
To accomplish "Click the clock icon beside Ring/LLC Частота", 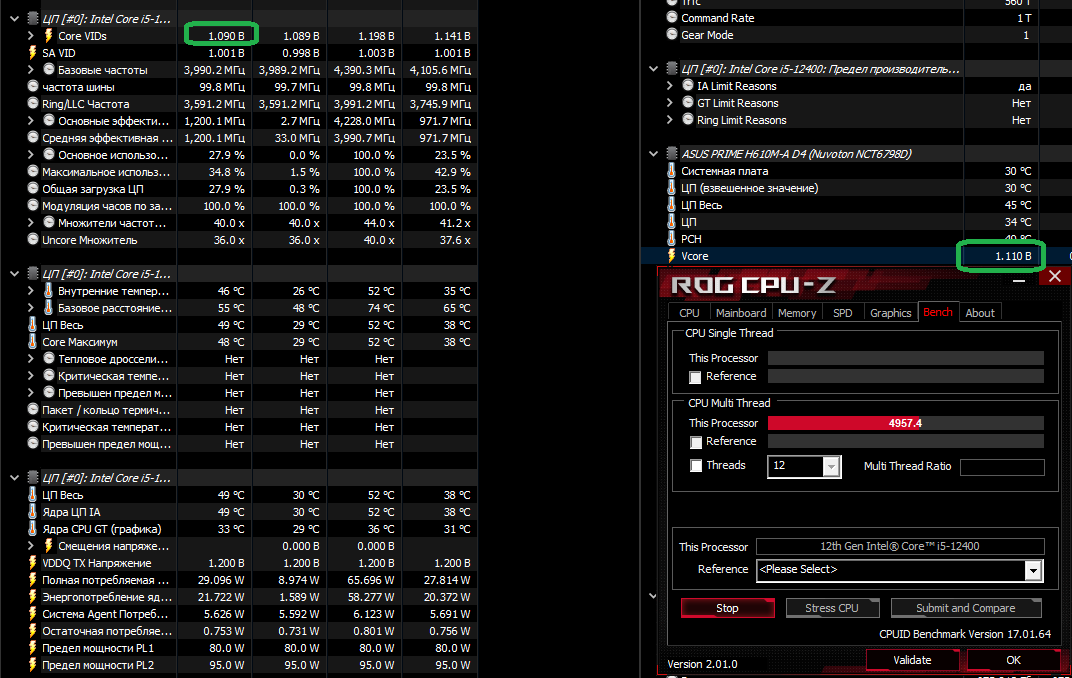I will click(32, 103).
